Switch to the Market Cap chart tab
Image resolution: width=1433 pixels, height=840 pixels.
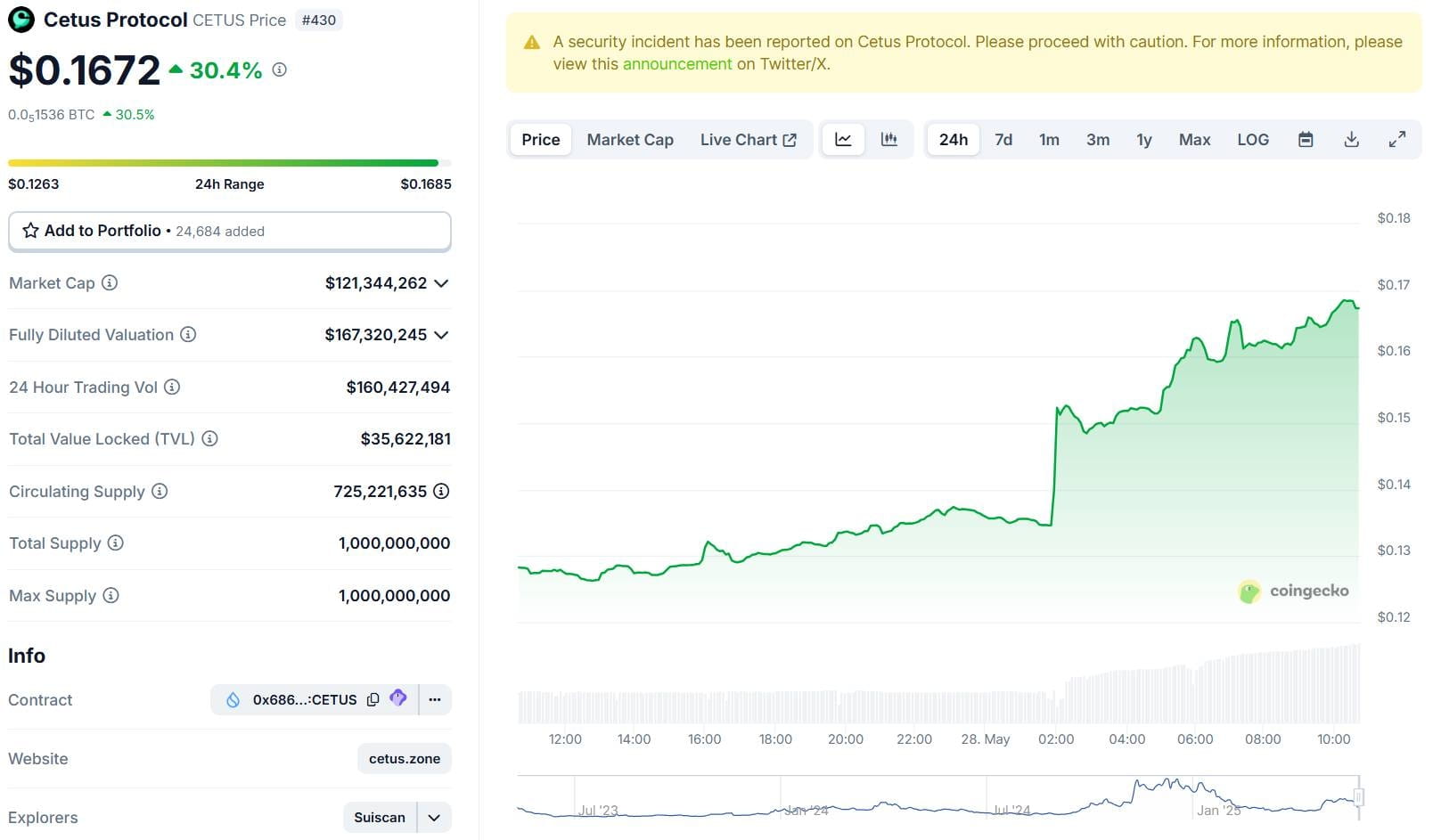click(x=630, y=140)
